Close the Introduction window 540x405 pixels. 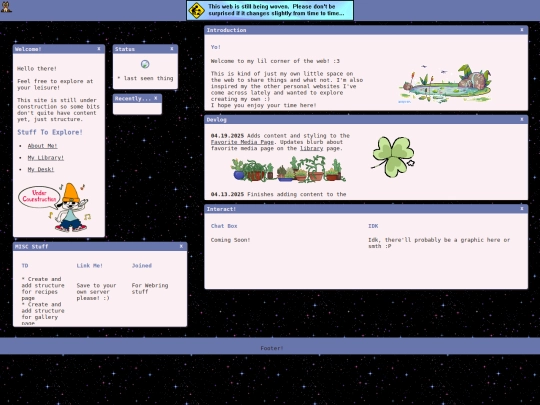point(522,30)
